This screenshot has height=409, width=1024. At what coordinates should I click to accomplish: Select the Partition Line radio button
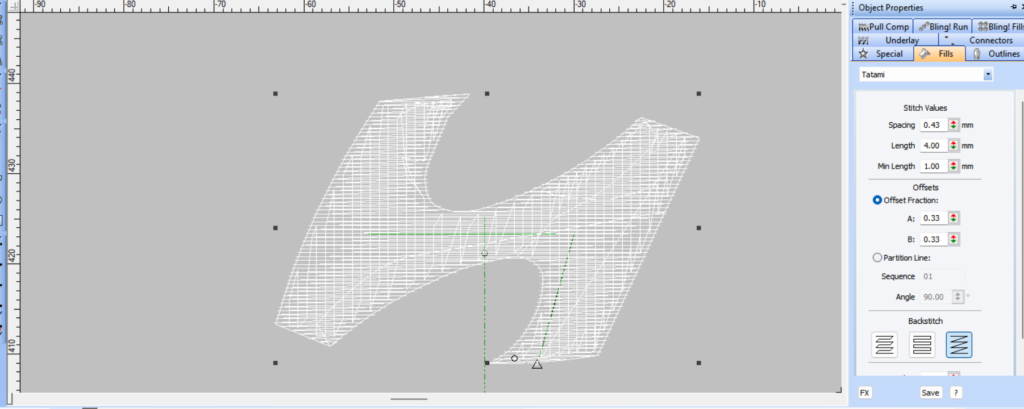877,257
